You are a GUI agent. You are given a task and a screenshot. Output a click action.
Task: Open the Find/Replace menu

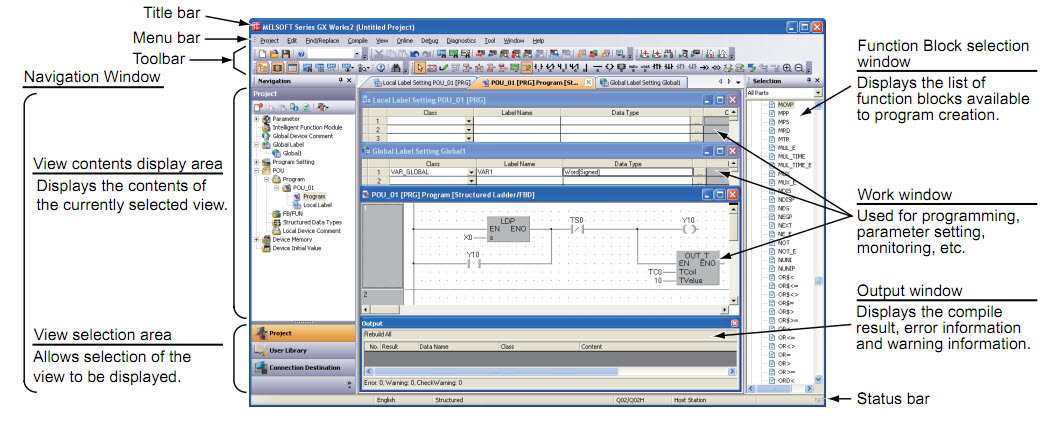pyautogui.click(x=324, y=41)
